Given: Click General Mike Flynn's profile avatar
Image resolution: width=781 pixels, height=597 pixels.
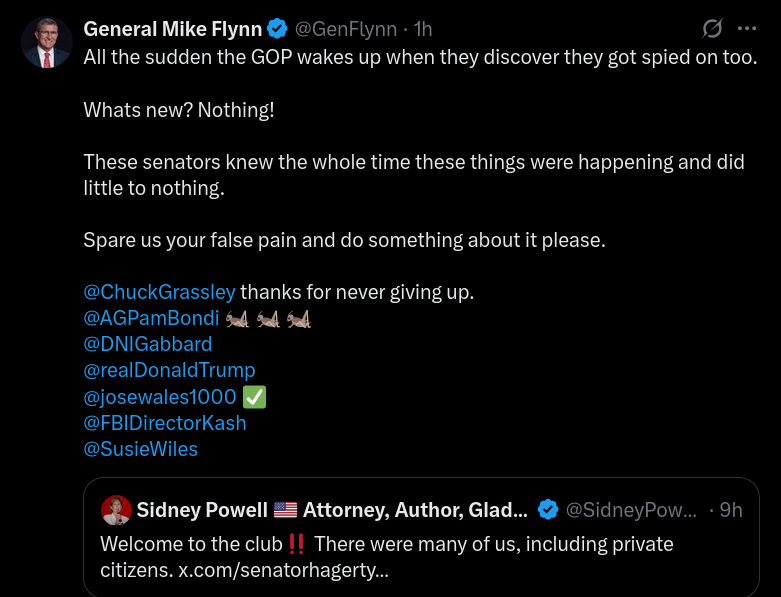Looking at the screenshot, I should pos(47,43).
